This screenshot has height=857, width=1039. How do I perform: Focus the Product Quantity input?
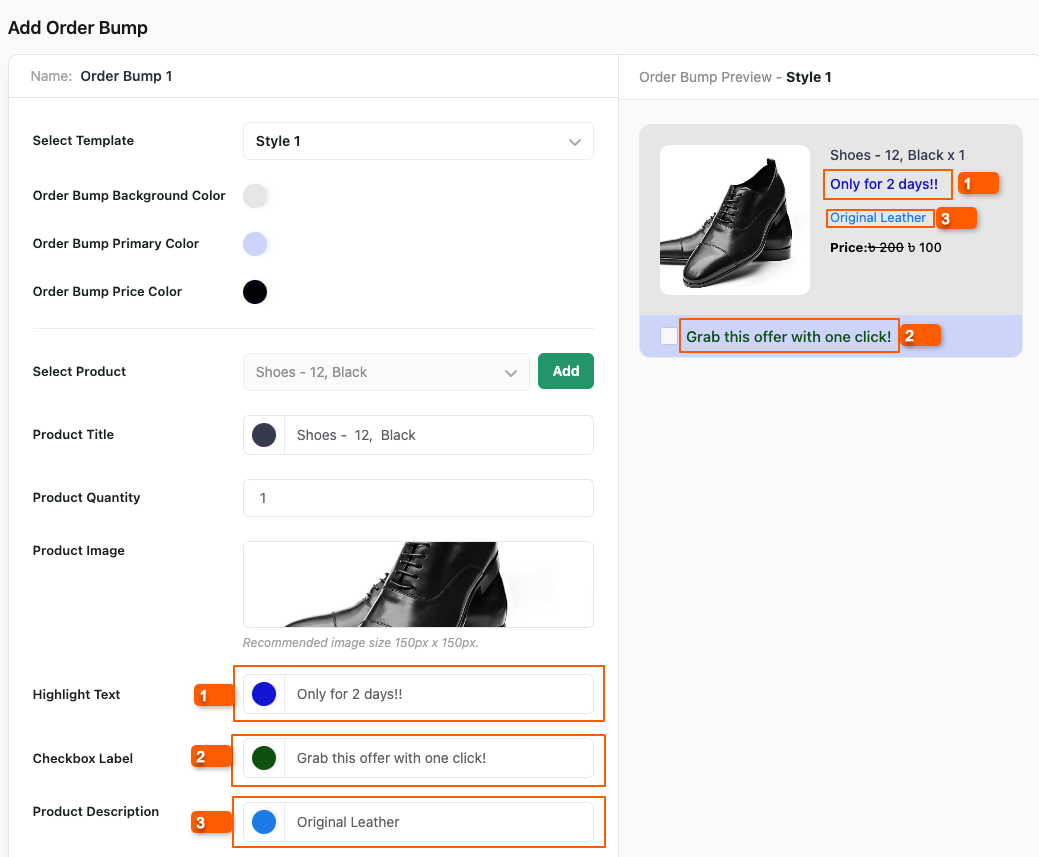coord(418,498)
